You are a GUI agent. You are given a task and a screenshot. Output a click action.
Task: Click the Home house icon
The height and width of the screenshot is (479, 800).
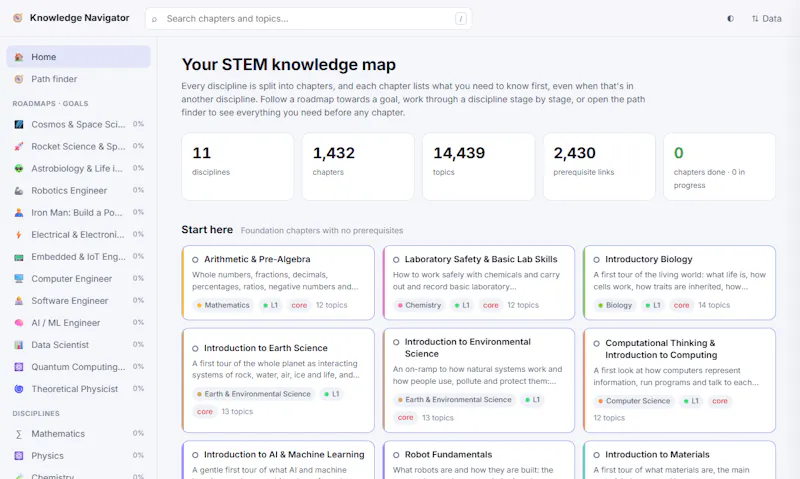tap(19, 57)
